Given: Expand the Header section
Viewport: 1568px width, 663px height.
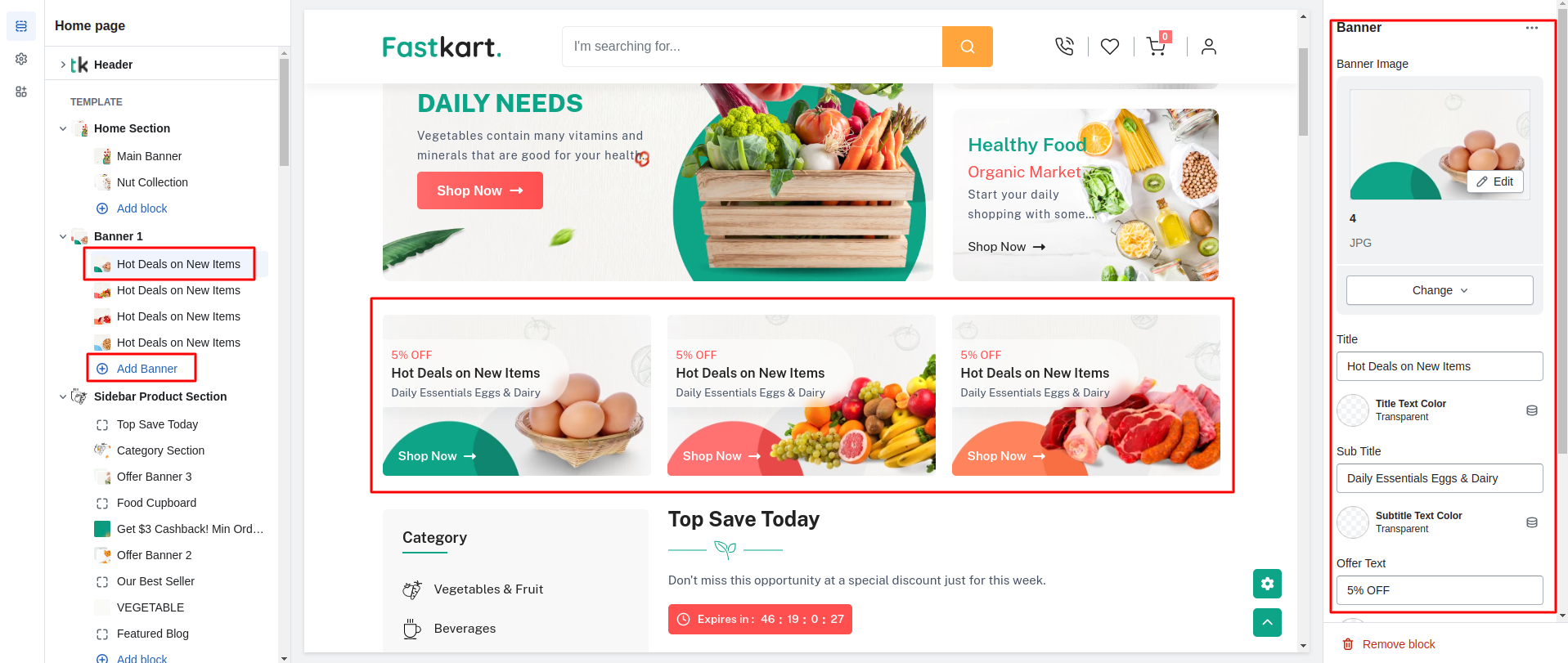Looking at the screenshot, I should [x=63, y=65].
